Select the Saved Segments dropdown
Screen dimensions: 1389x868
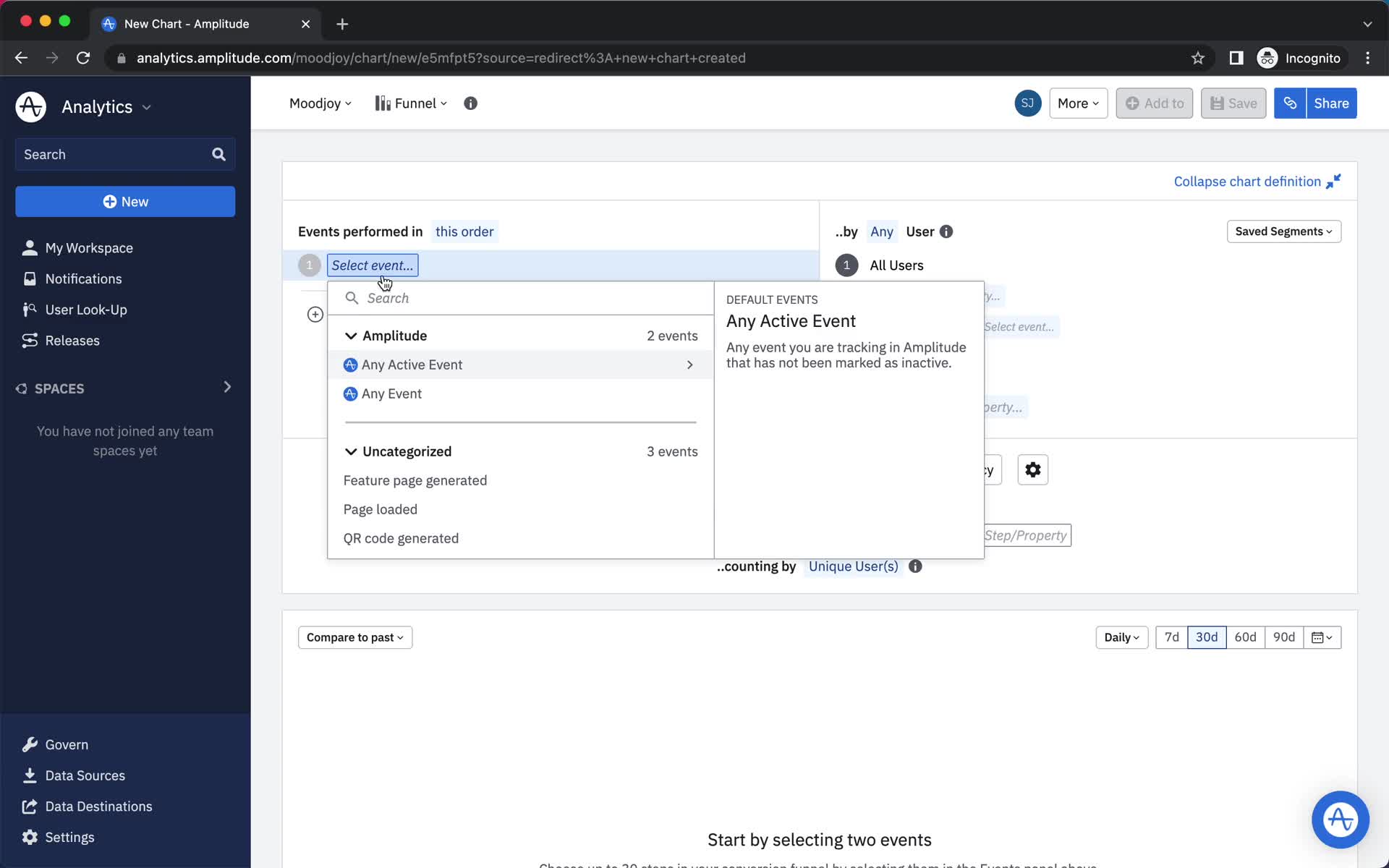[x=1283, y=231]
